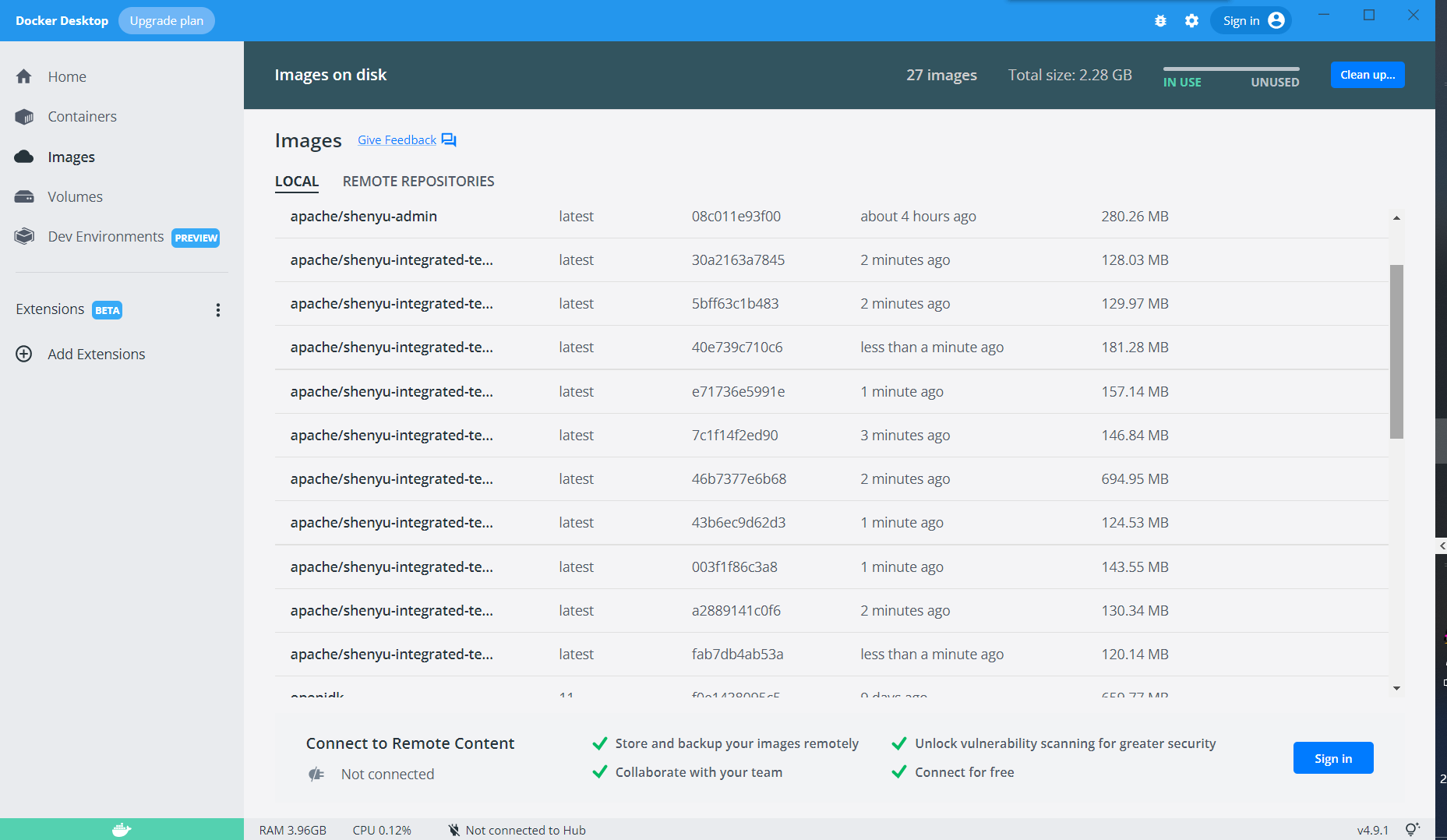
Task: Click Total size: 2.28 GB text
Action: [1070, 75]
